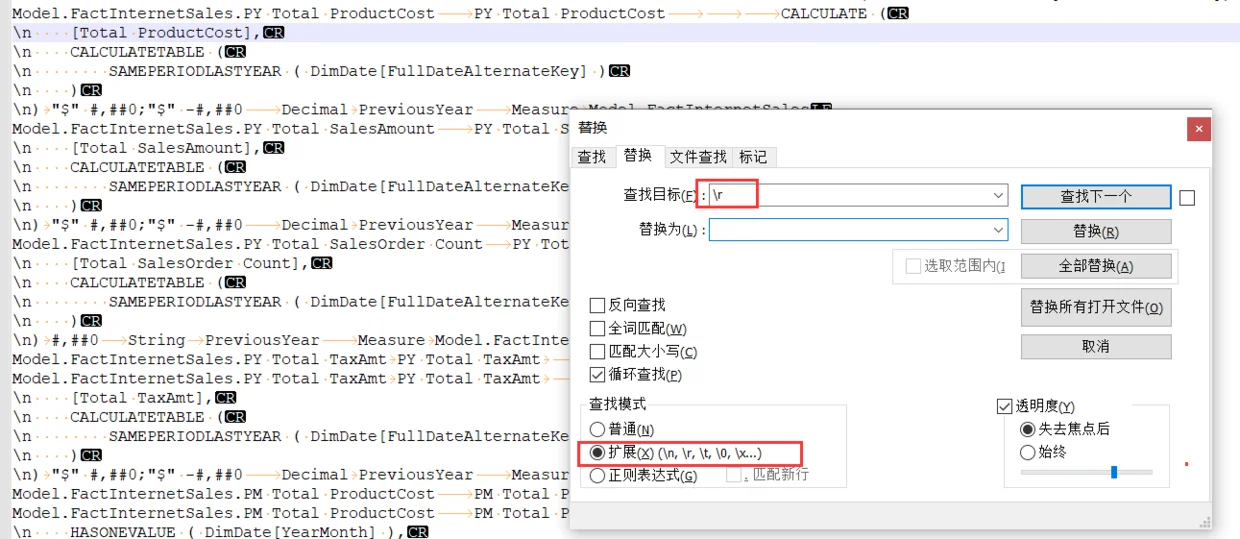Select the 替换 tab
This screenshot has width=1240, height=539.
click(638, 155)
